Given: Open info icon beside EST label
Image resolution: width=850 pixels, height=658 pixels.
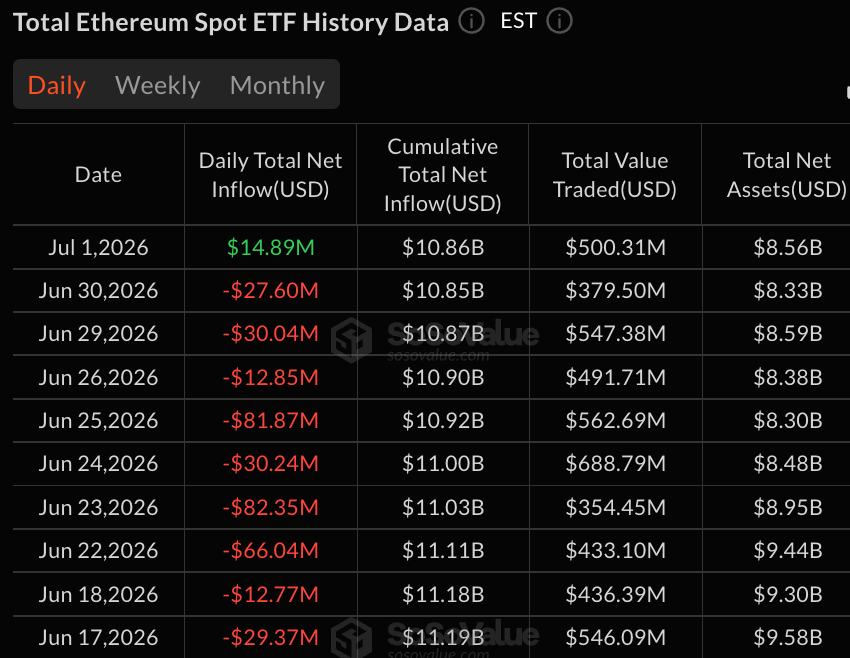Looking at the screenshot, I should tap(559, 22).
